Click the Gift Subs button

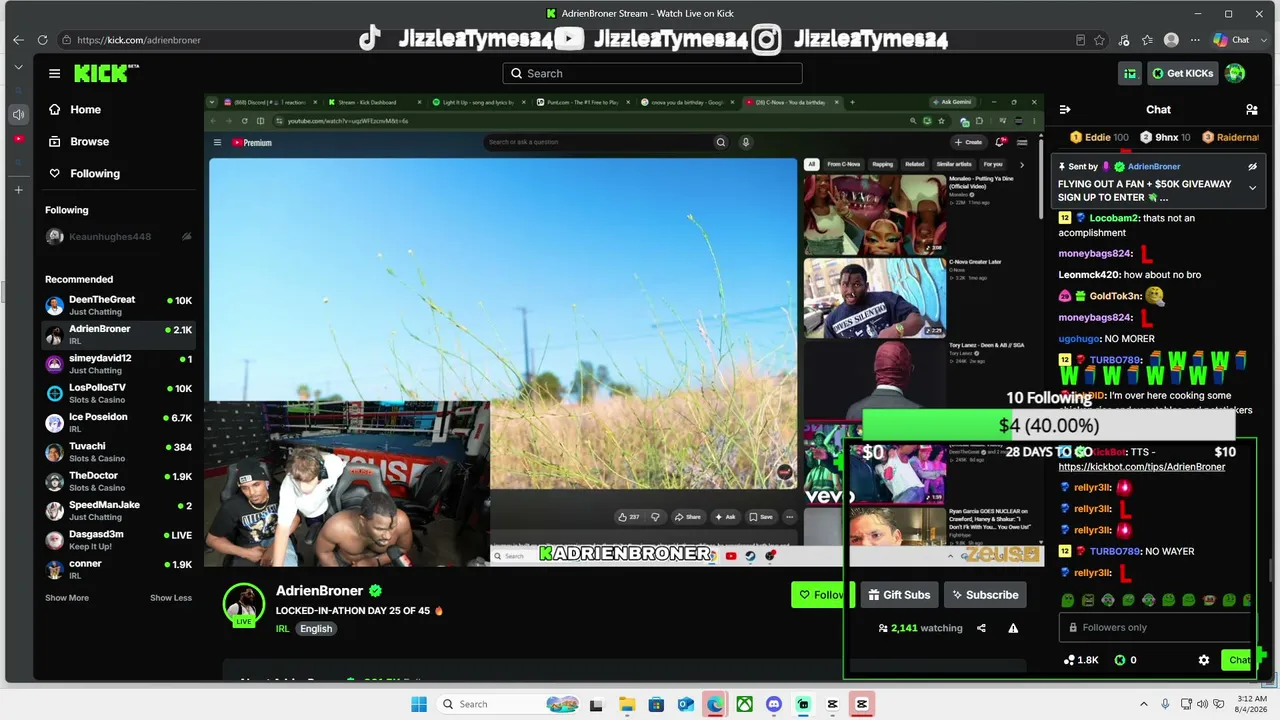(899, 595)
